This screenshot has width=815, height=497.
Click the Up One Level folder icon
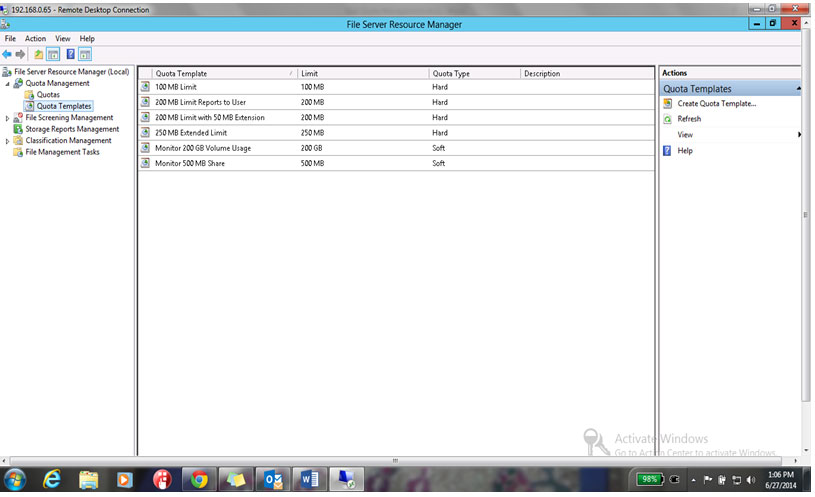[x=38, y=54]
